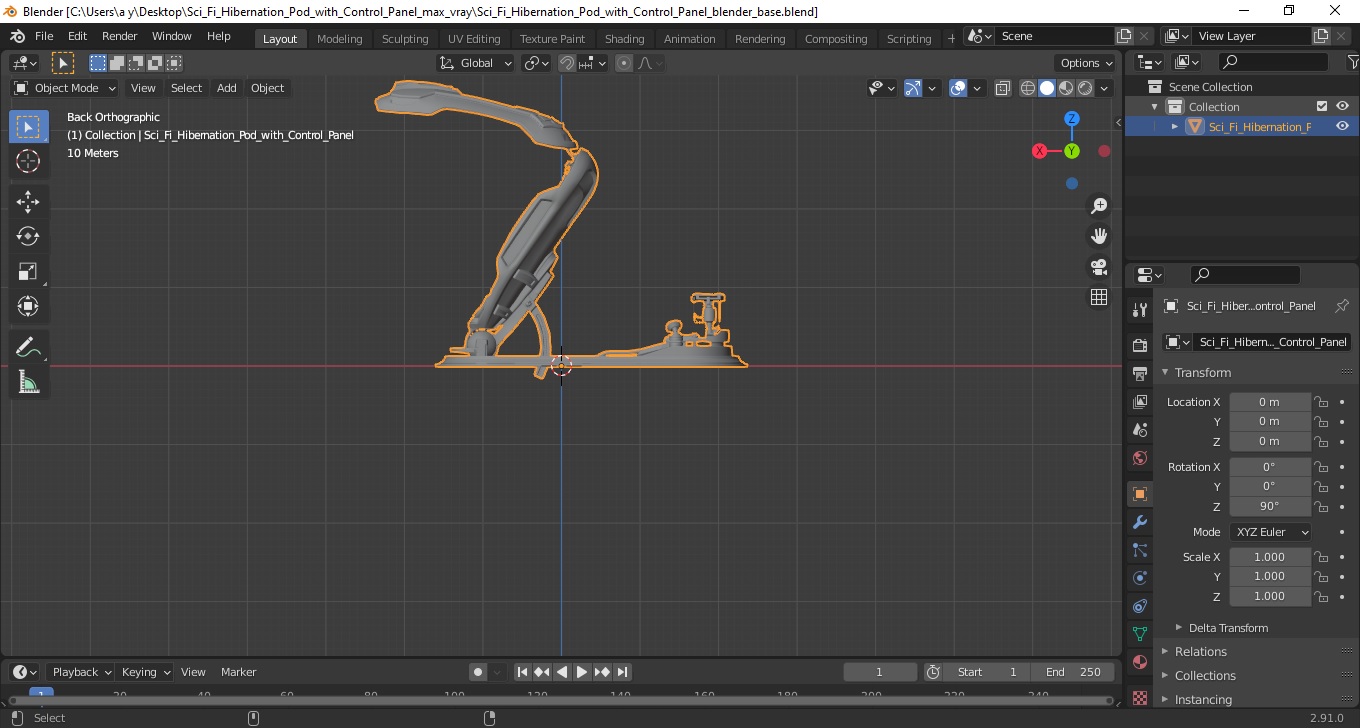Pin the properties editor context

click(x=1342, y=306)
